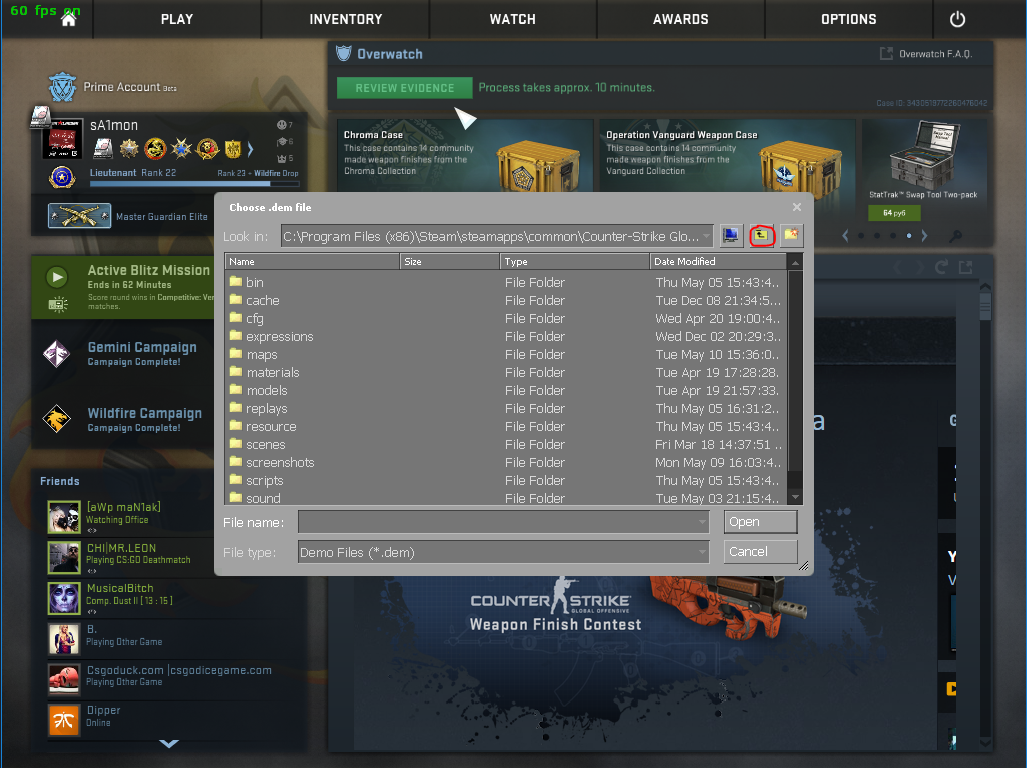The image size is (1027, 768).
Task: Open the AWARDS menu
Action: pyautogui.click(x=681, y=19)
